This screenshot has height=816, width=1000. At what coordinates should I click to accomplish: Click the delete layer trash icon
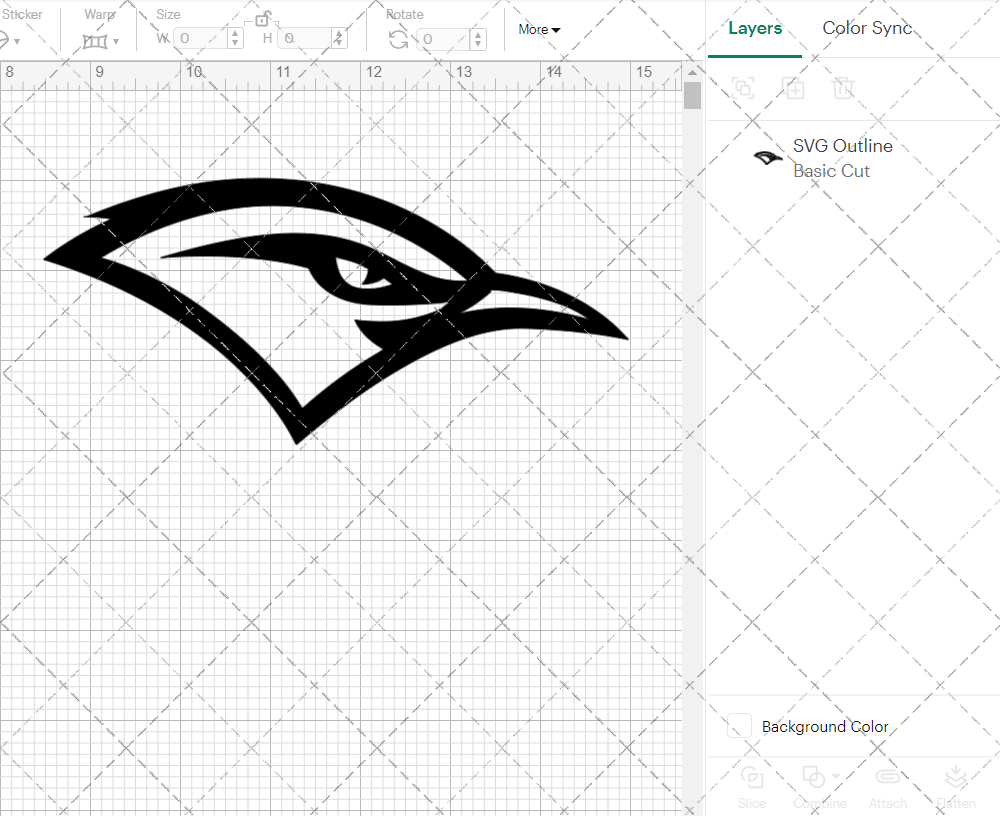click(x=844, y=89)
